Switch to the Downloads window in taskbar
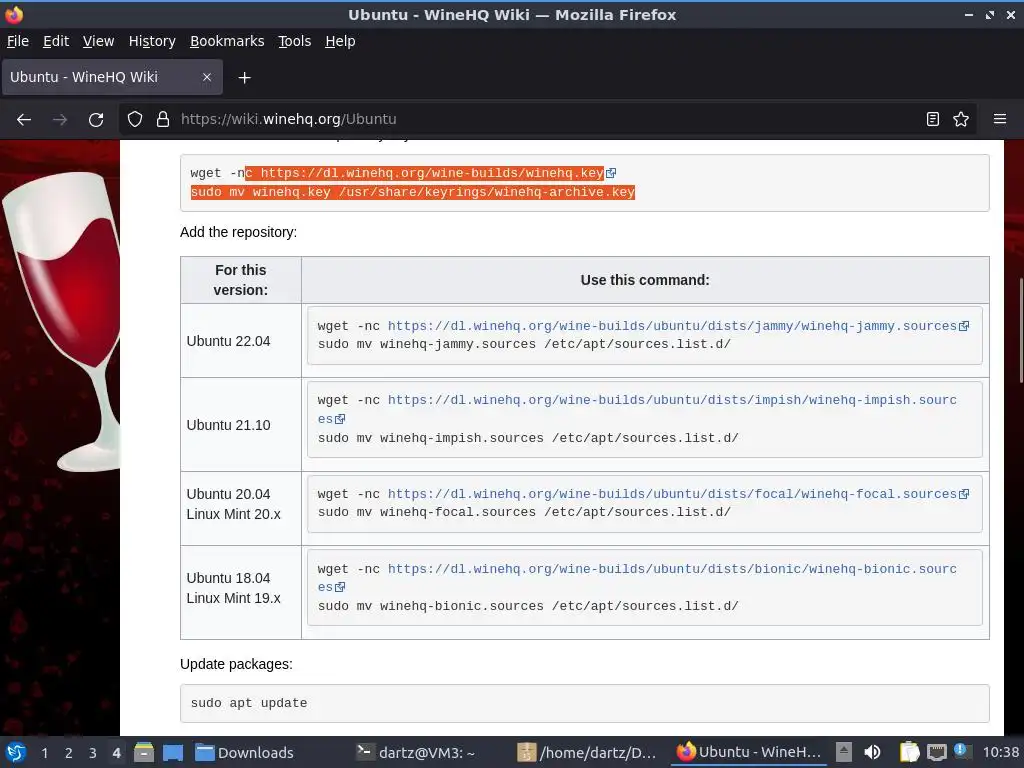 click(x=245, y=752)
